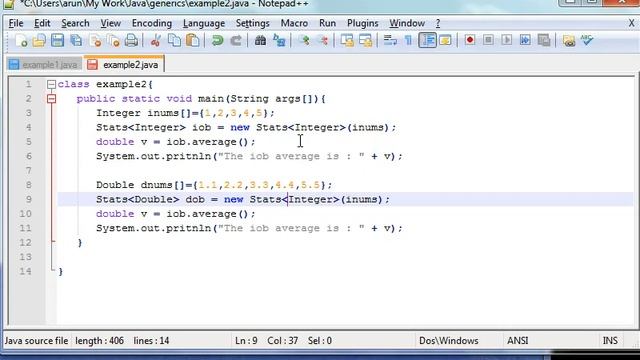Toggle synchronized vertical scrolling
Viewport: 640px width, 360px height.
(347, 40)
